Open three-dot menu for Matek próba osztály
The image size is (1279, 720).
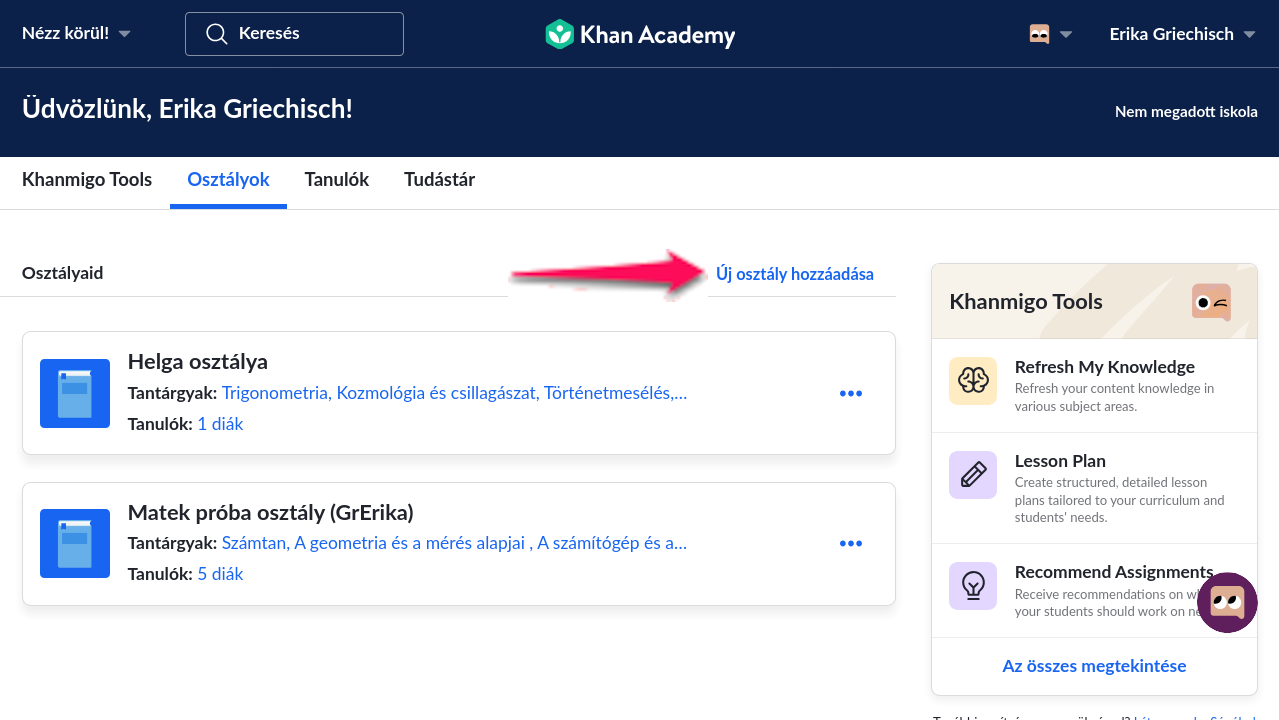pos(851,544)
